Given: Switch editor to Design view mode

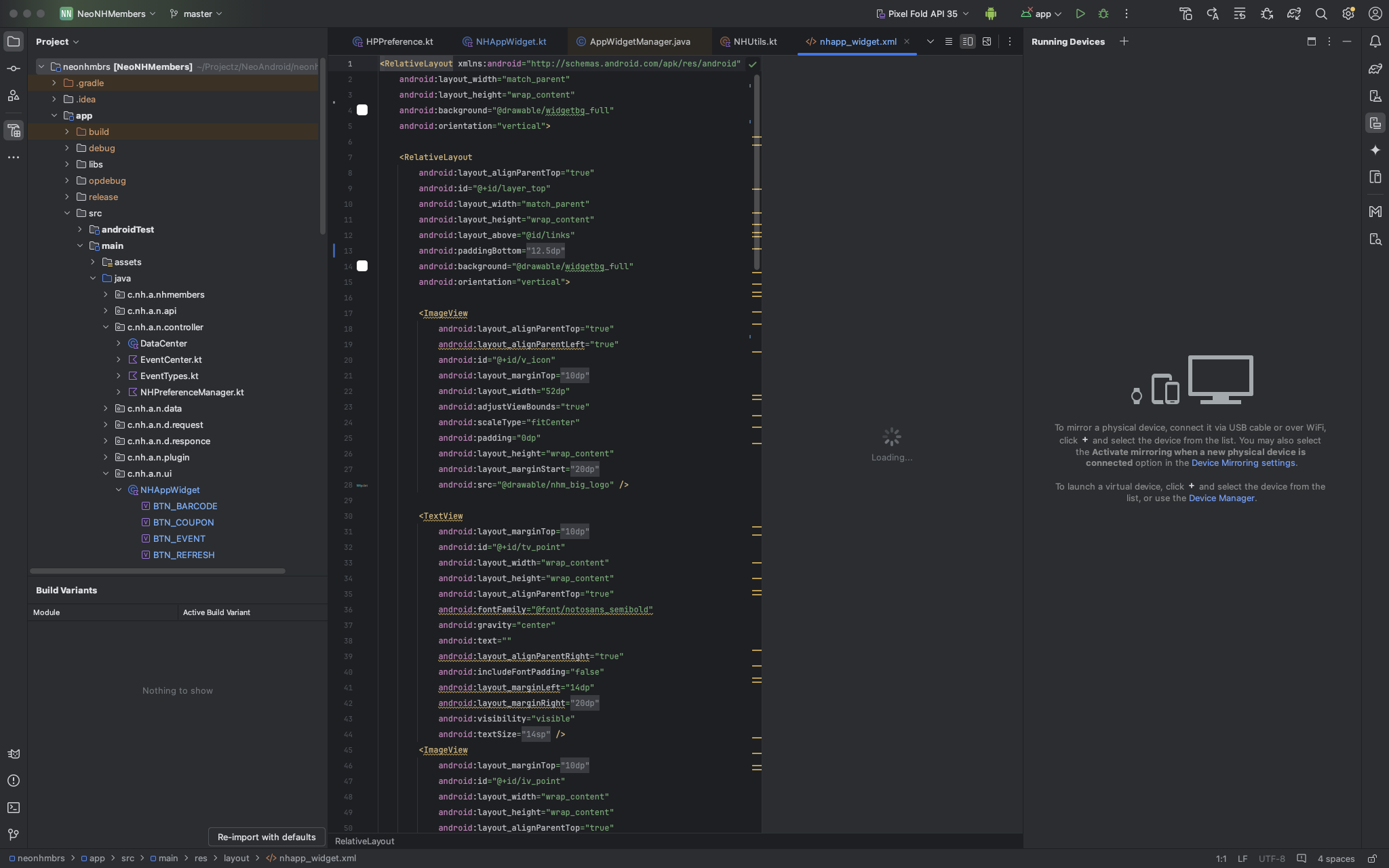Looking at the screenshot, I should (987, 41).
